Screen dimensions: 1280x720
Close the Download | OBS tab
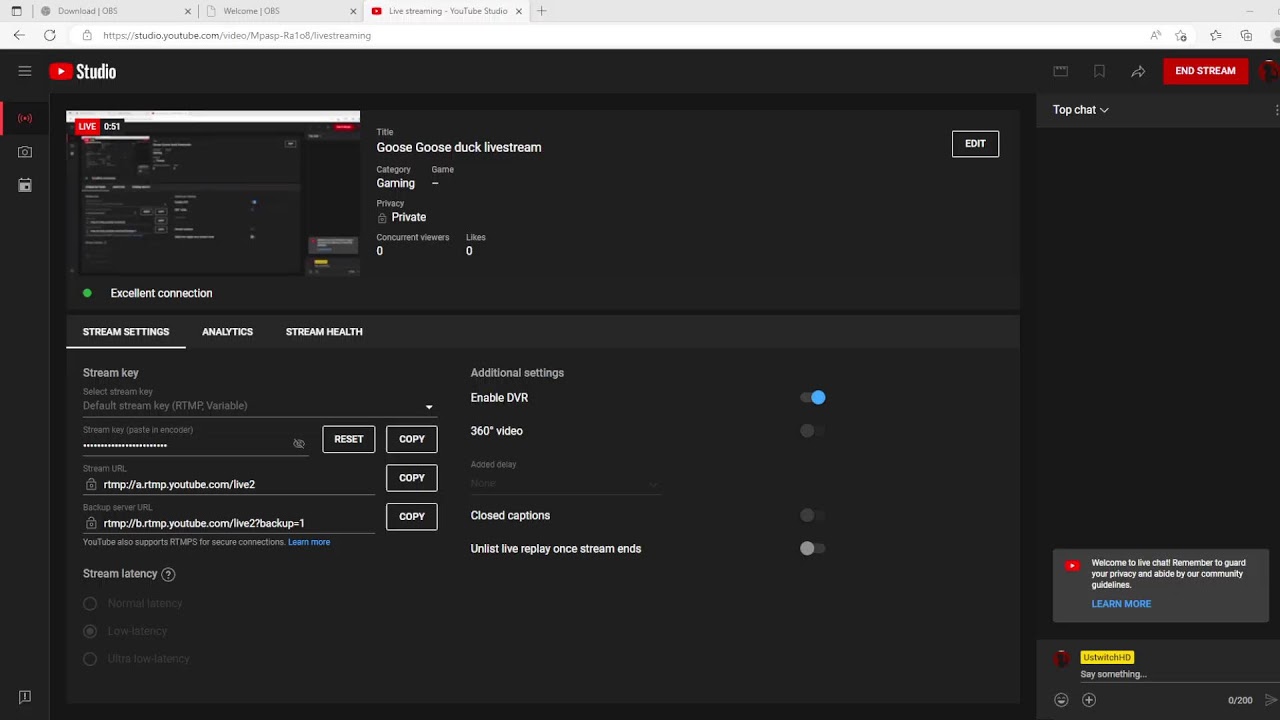188,11
